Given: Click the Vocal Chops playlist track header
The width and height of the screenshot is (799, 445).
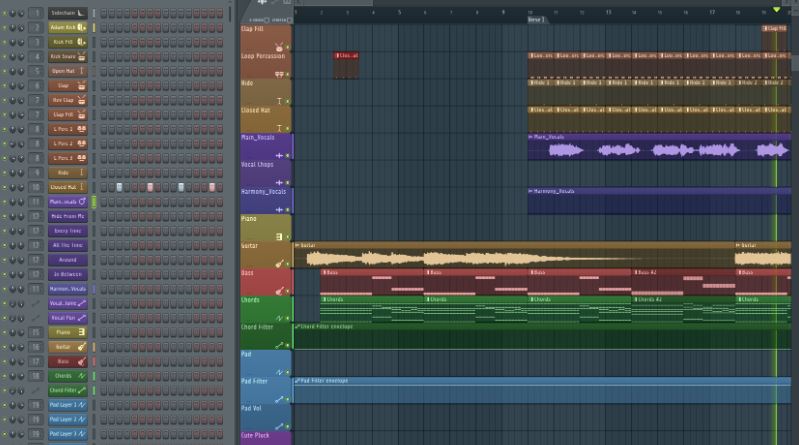Looking at the screenshot, I should [x=266, y=174].
